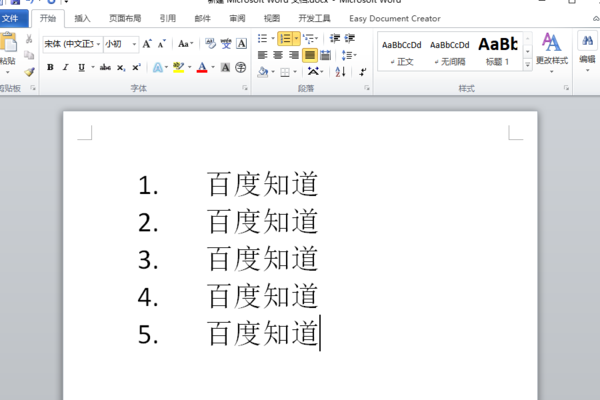Open the Bullets dropdown arrow
The width and height of the screenshot is (600, 400).
click(273, 38)
